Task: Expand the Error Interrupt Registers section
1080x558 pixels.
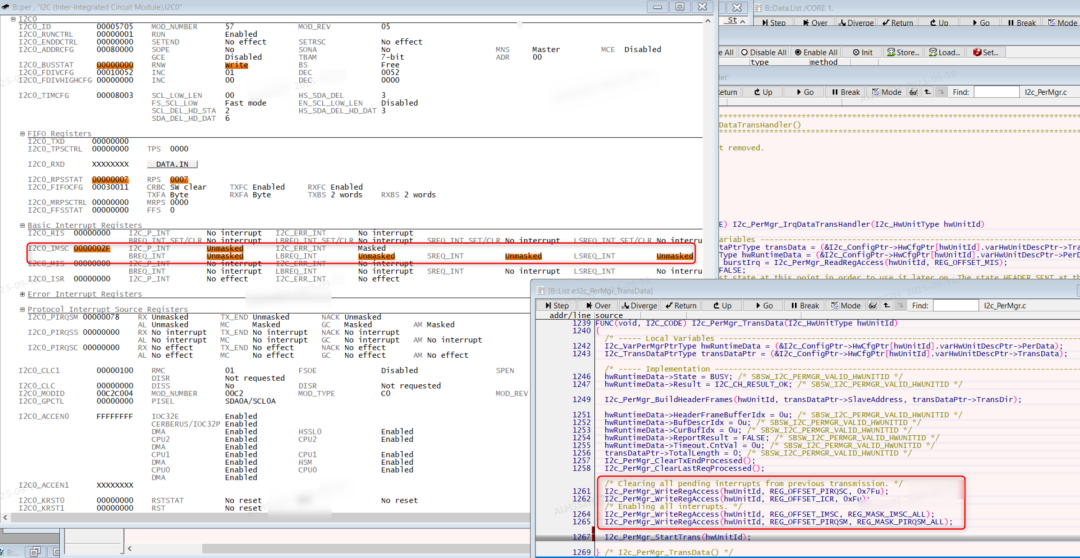Action: 21,294
